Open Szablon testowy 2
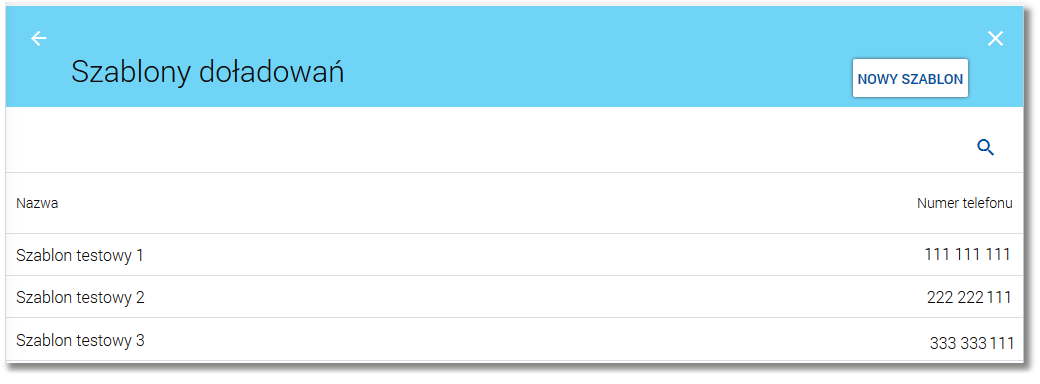Screen dimensions: 1040x384 pyautogui.click(x=80, y=298)
